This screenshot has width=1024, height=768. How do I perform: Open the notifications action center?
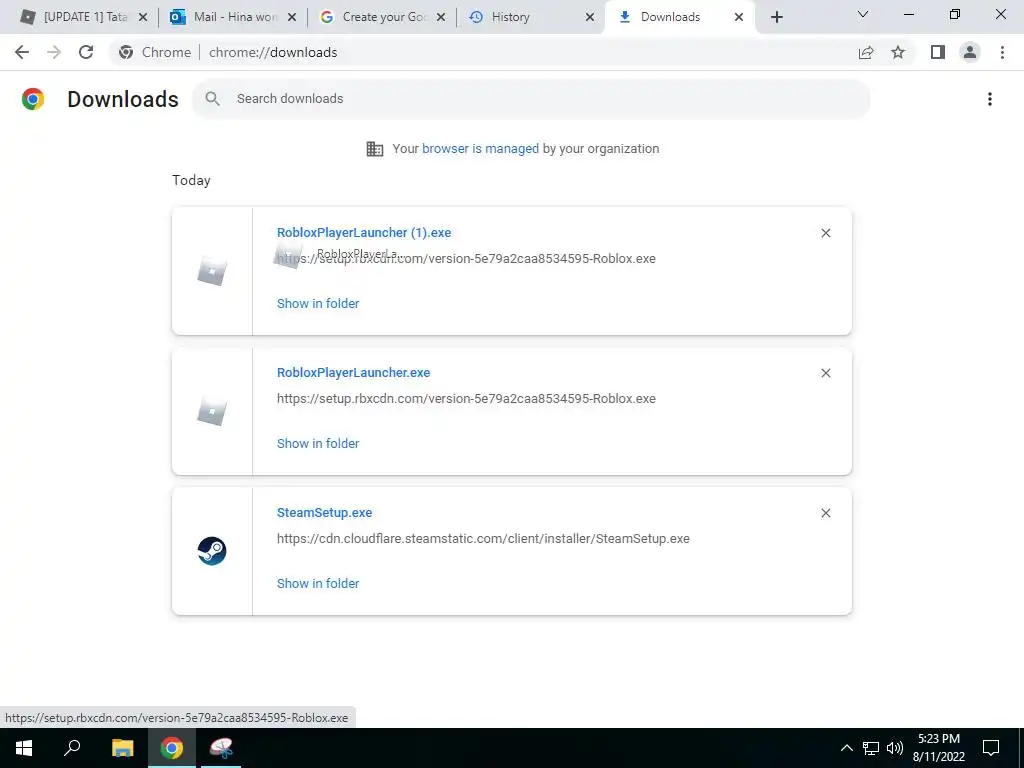click(x=991, y=748)
